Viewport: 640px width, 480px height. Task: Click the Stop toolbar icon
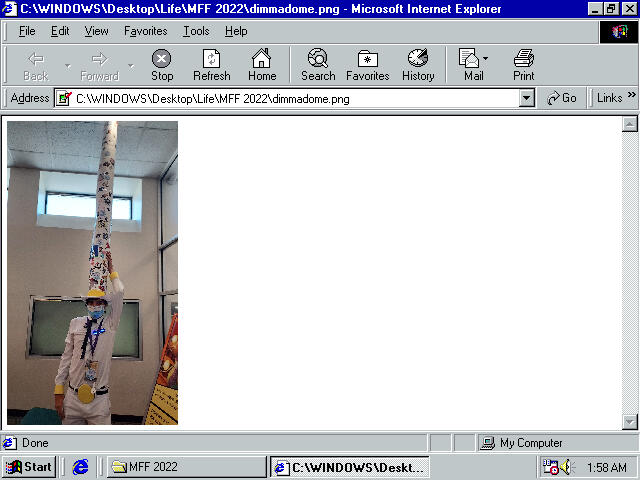(x=161, y=65)
